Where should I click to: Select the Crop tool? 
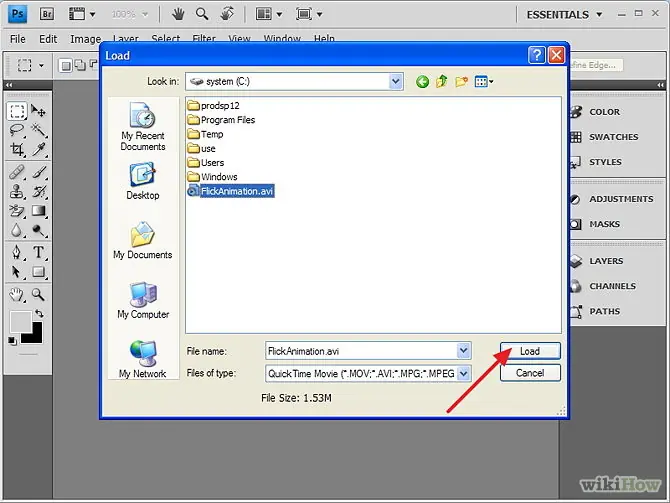pyautogui.click(x=17, y=149)
